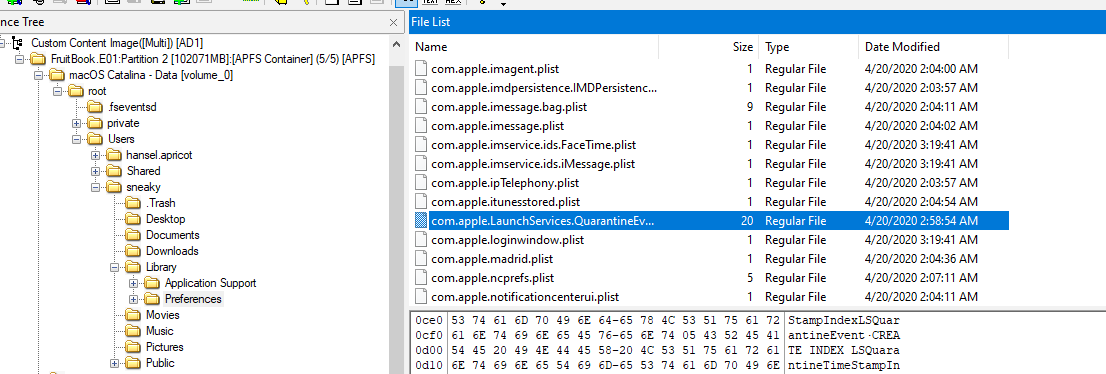
Task: Click the hansel.apricot folder icon
Action: click(x=113, y=155)
